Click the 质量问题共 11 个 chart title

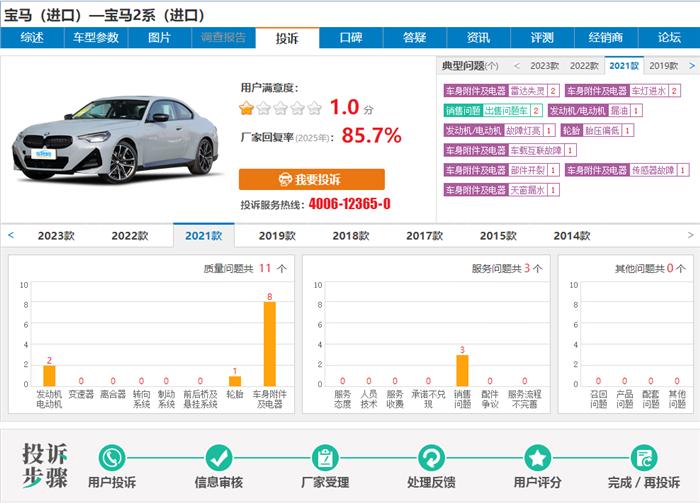point(245,268)
